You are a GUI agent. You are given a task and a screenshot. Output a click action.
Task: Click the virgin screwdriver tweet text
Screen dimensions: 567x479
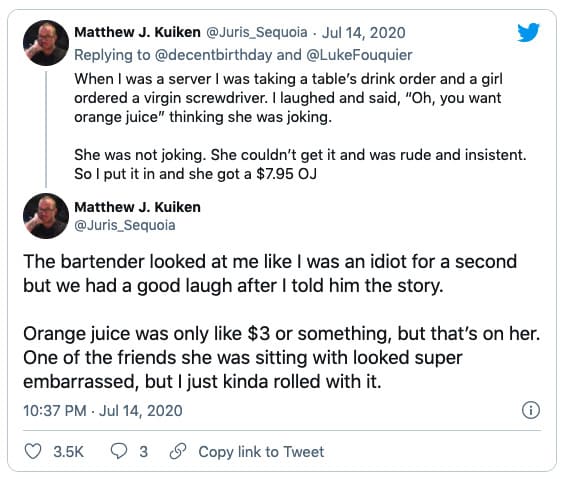pyautogui.click(x=300, y=127)
